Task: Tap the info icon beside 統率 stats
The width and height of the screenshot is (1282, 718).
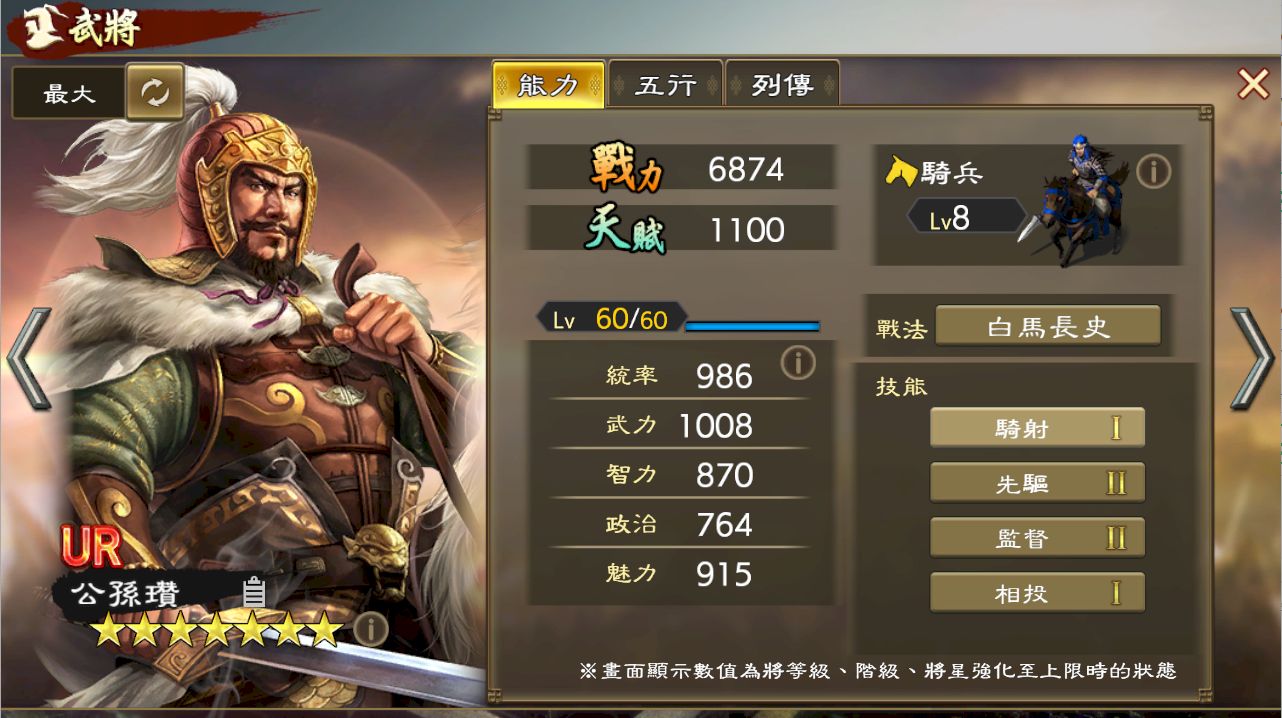Action: [x=797, y=362]
